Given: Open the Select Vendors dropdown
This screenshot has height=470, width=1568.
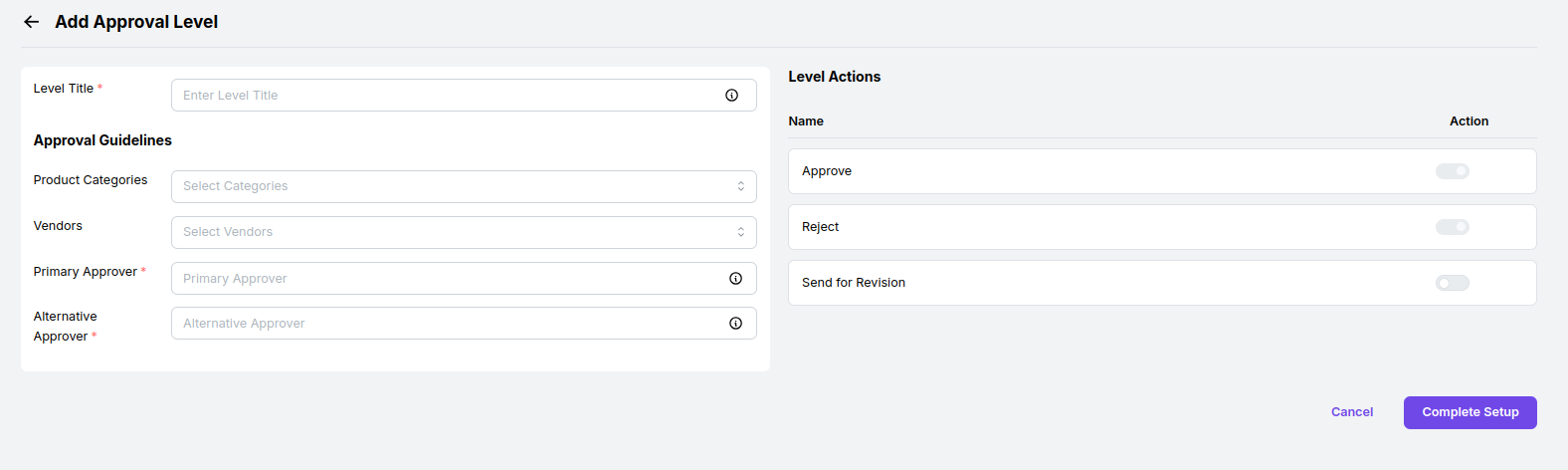Looking at the screenshot, I should pyautogui.click(x=448, y=232).
